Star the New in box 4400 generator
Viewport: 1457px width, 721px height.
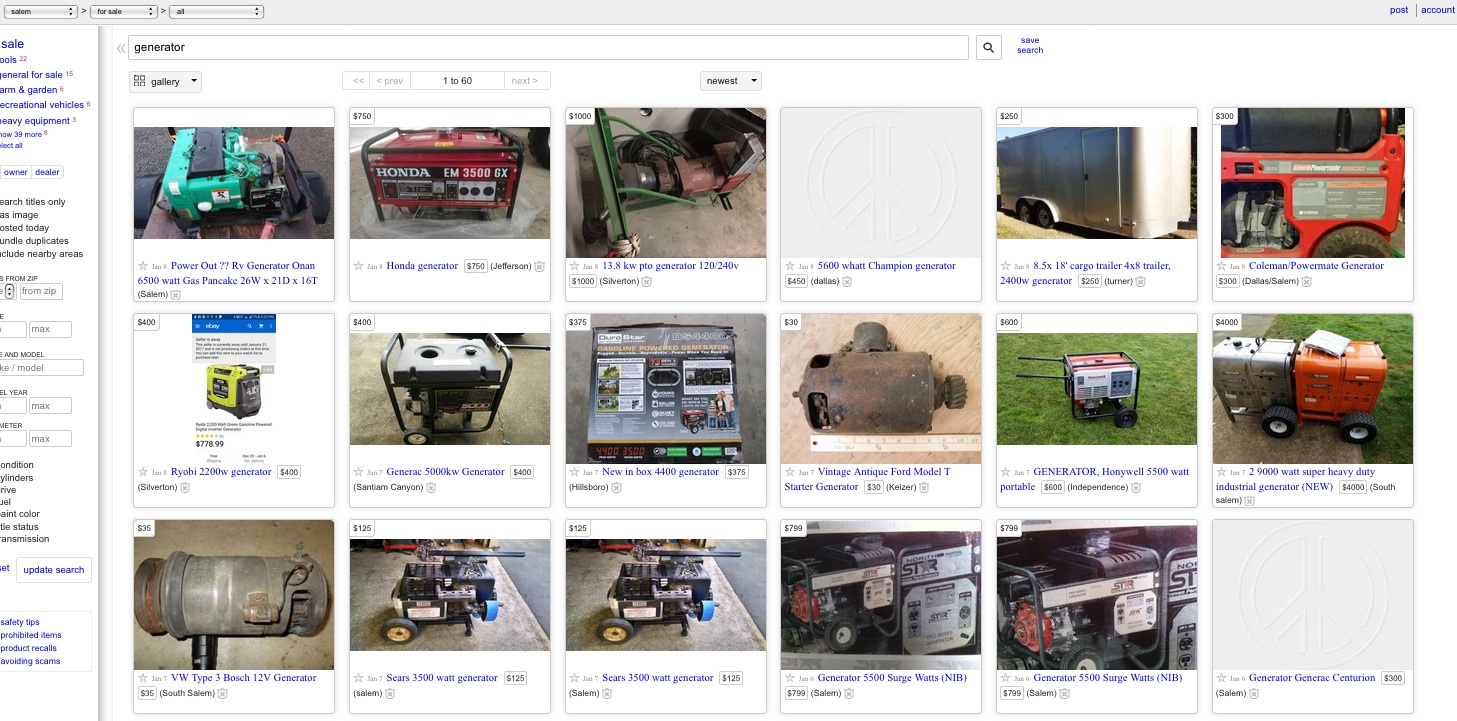click(x=574, y=472)
